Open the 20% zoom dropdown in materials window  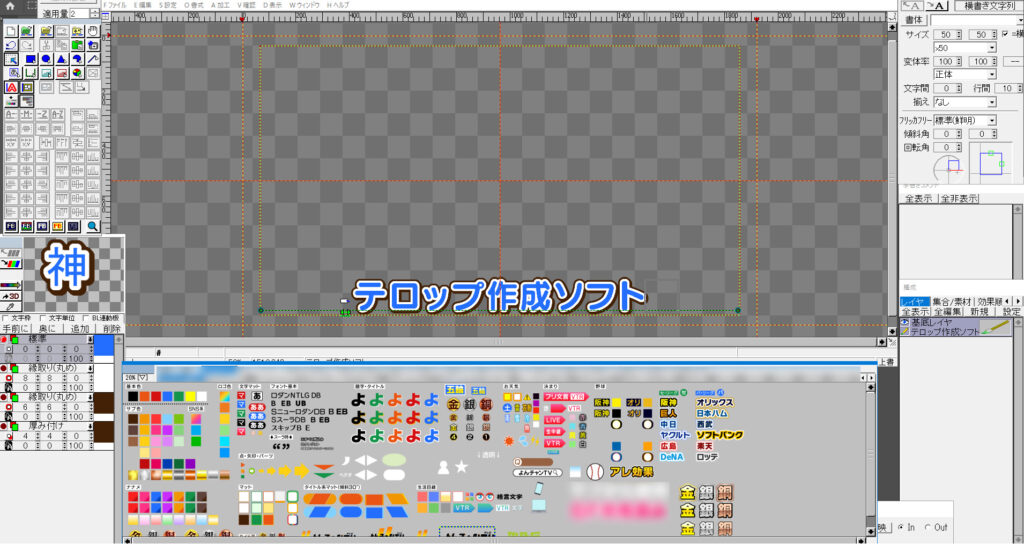[136, 377]
